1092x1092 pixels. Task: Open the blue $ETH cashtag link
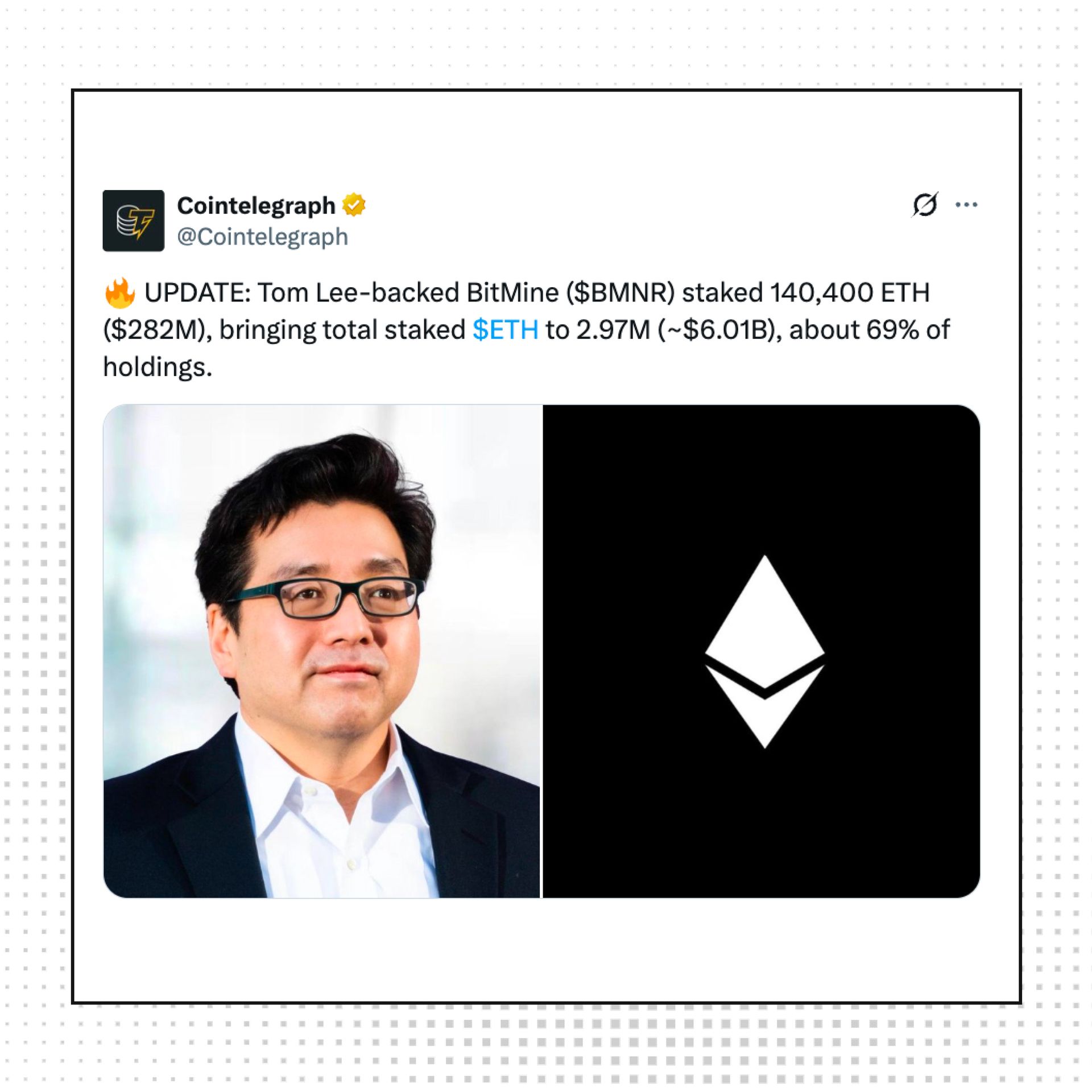(x=506, y=330)
